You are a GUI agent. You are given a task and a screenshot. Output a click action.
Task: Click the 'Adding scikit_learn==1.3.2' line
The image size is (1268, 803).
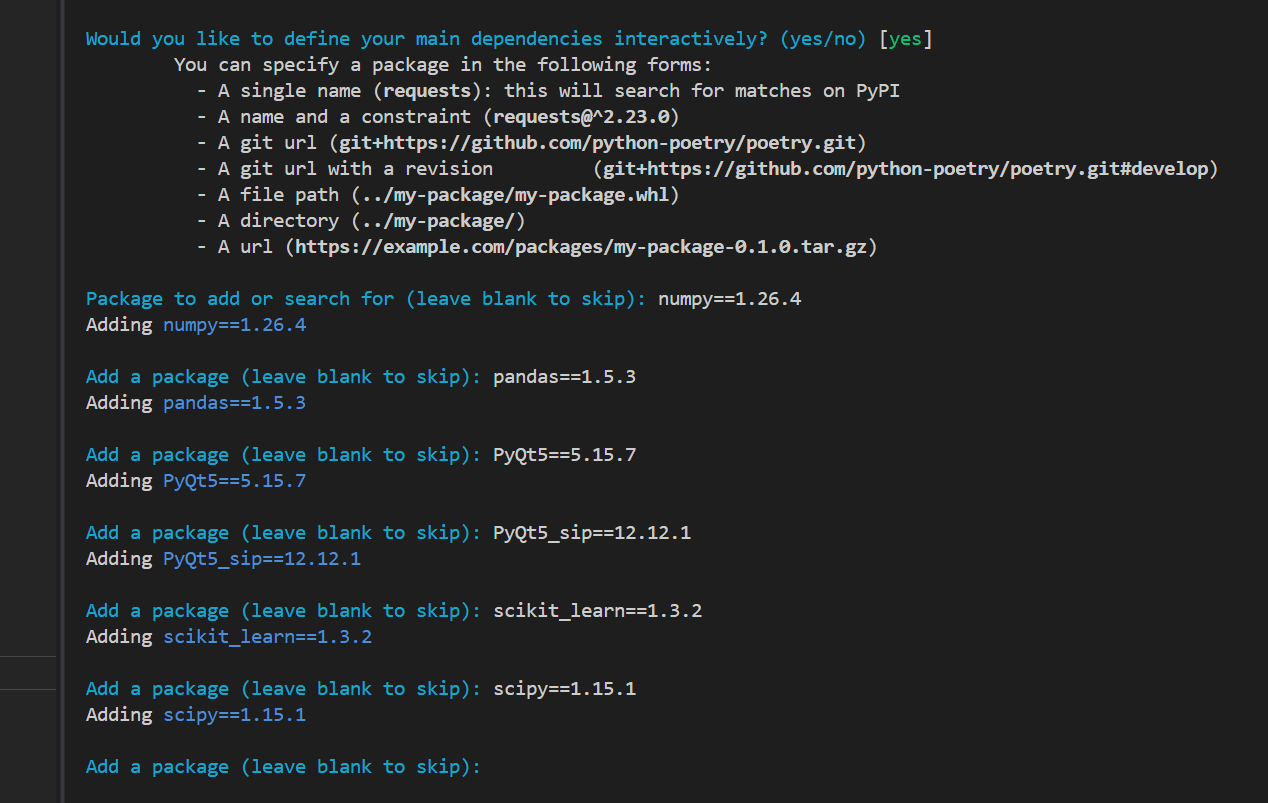coord(229,637)
